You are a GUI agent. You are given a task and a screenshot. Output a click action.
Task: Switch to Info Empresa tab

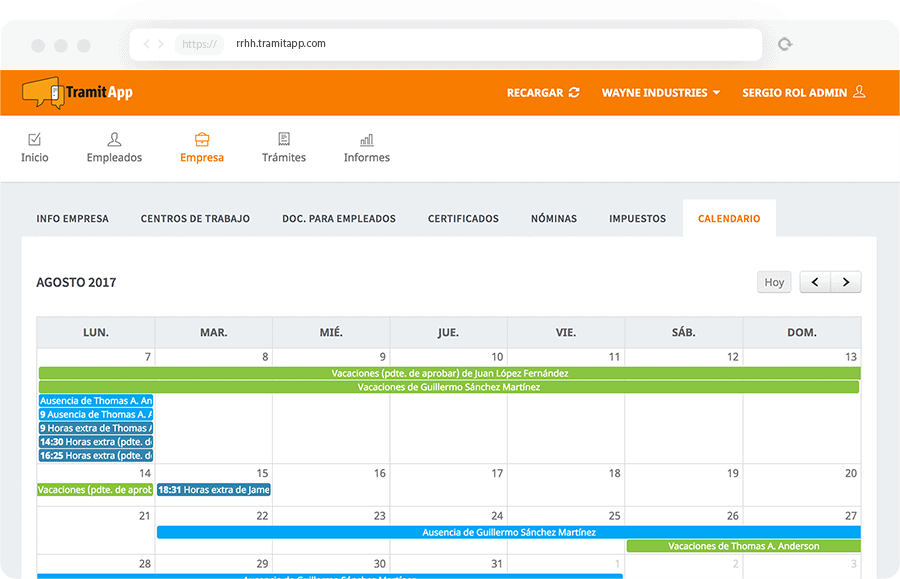[72, 219]
